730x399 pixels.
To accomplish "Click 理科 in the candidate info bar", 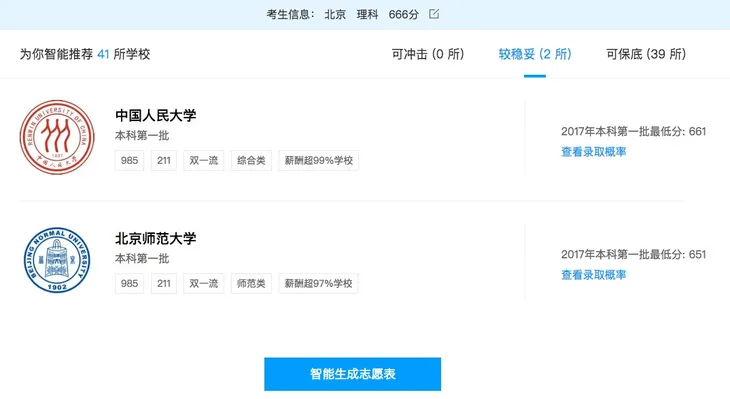I will 367,14.
